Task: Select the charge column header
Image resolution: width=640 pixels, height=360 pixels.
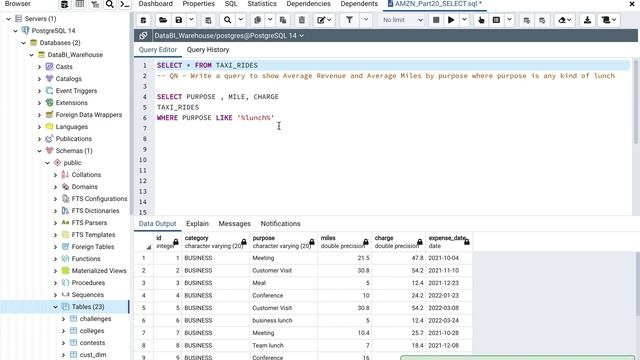Action: pos(399,242)
